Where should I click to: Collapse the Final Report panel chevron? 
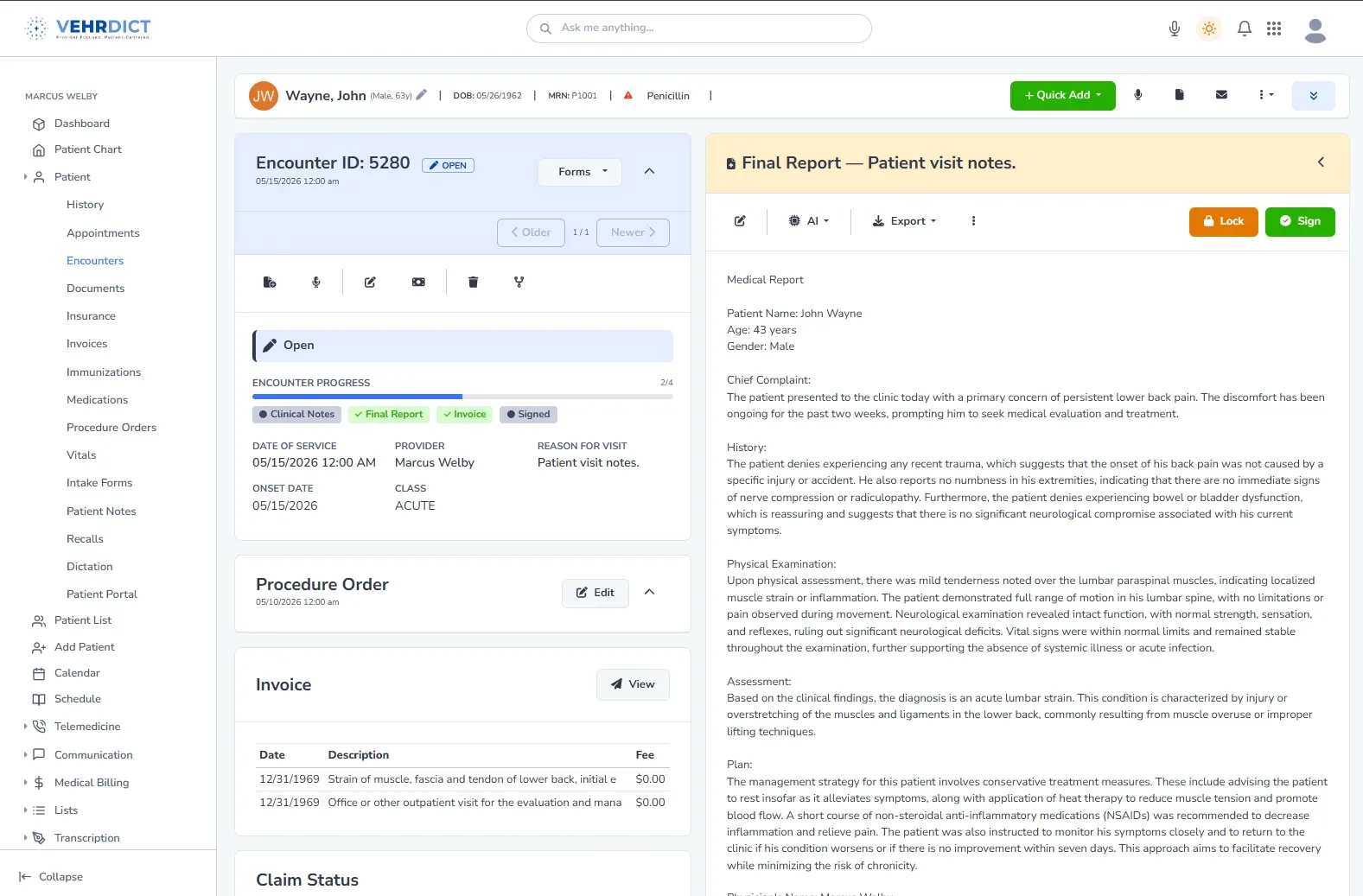(x=1321, y=162)
